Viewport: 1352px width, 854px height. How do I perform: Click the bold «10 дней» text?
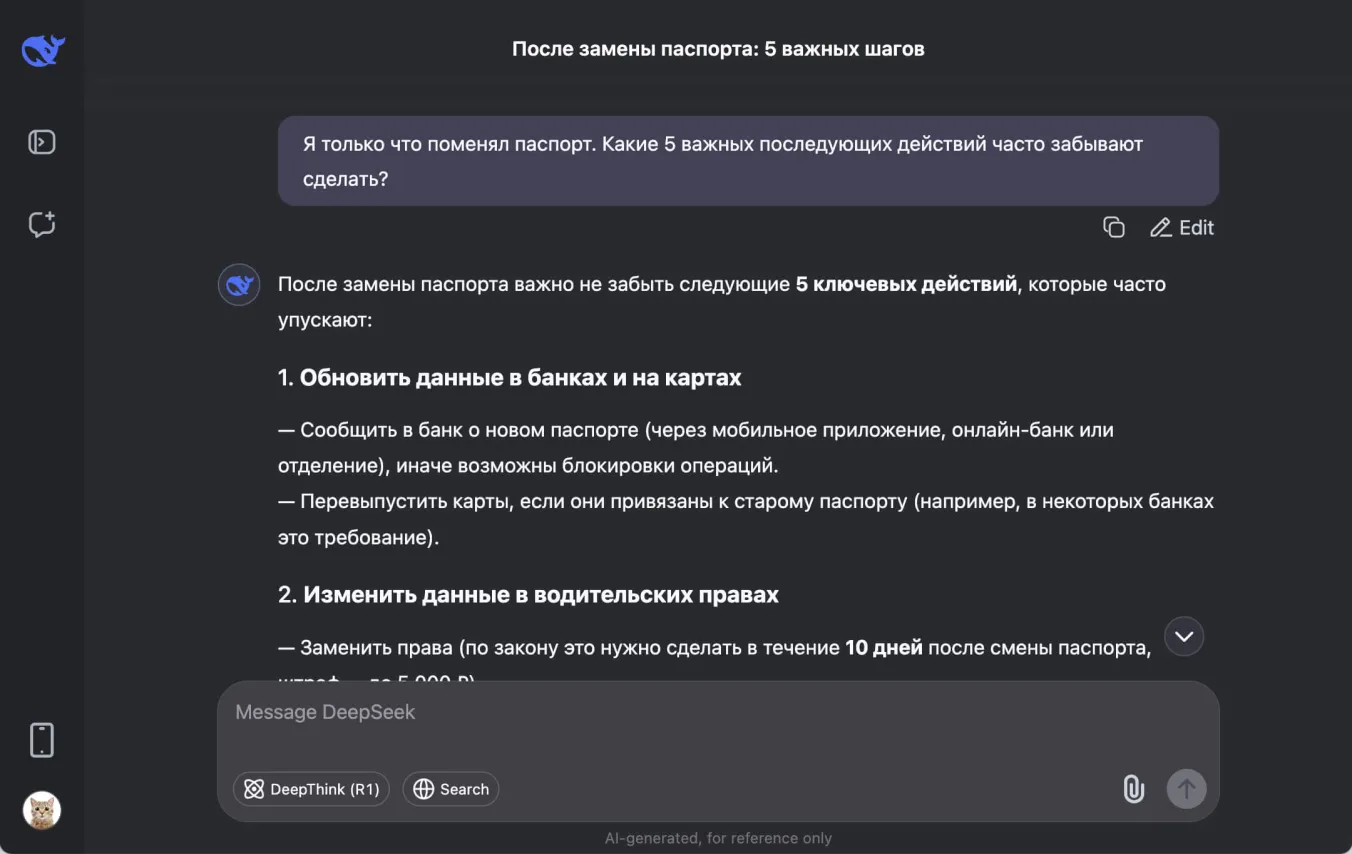point(883,648)
